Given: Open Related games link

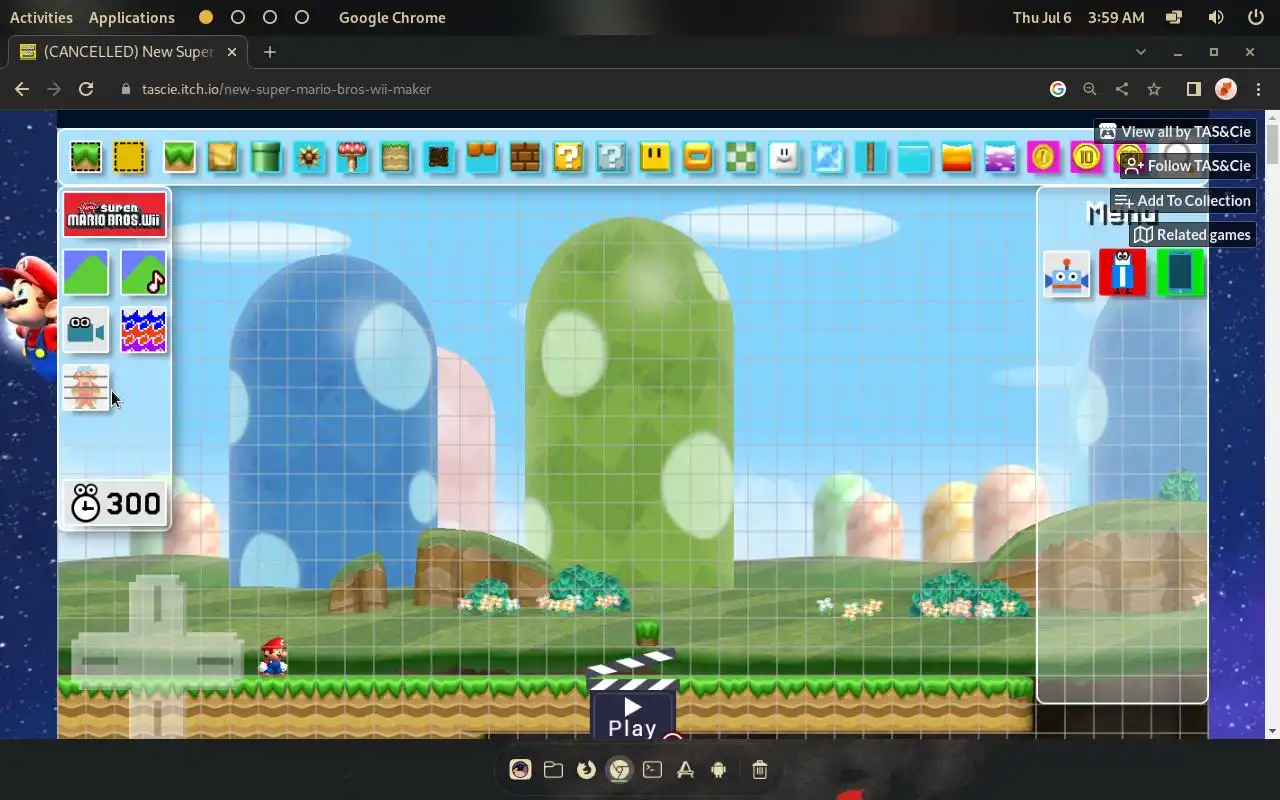Looking at the screenshot, I should click(1193, 235).
